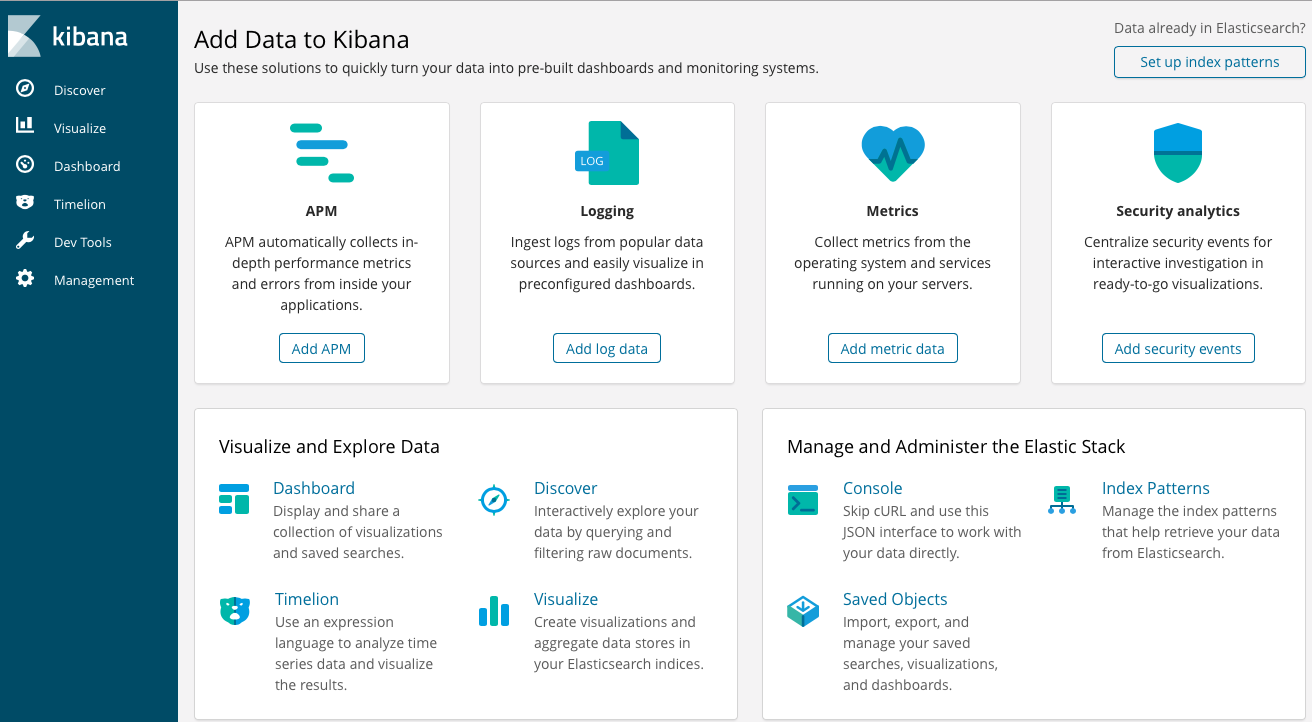Click the Metrics heartbeat icon
The height and width of the screenshot is (722, 1312).
[893, 152]
